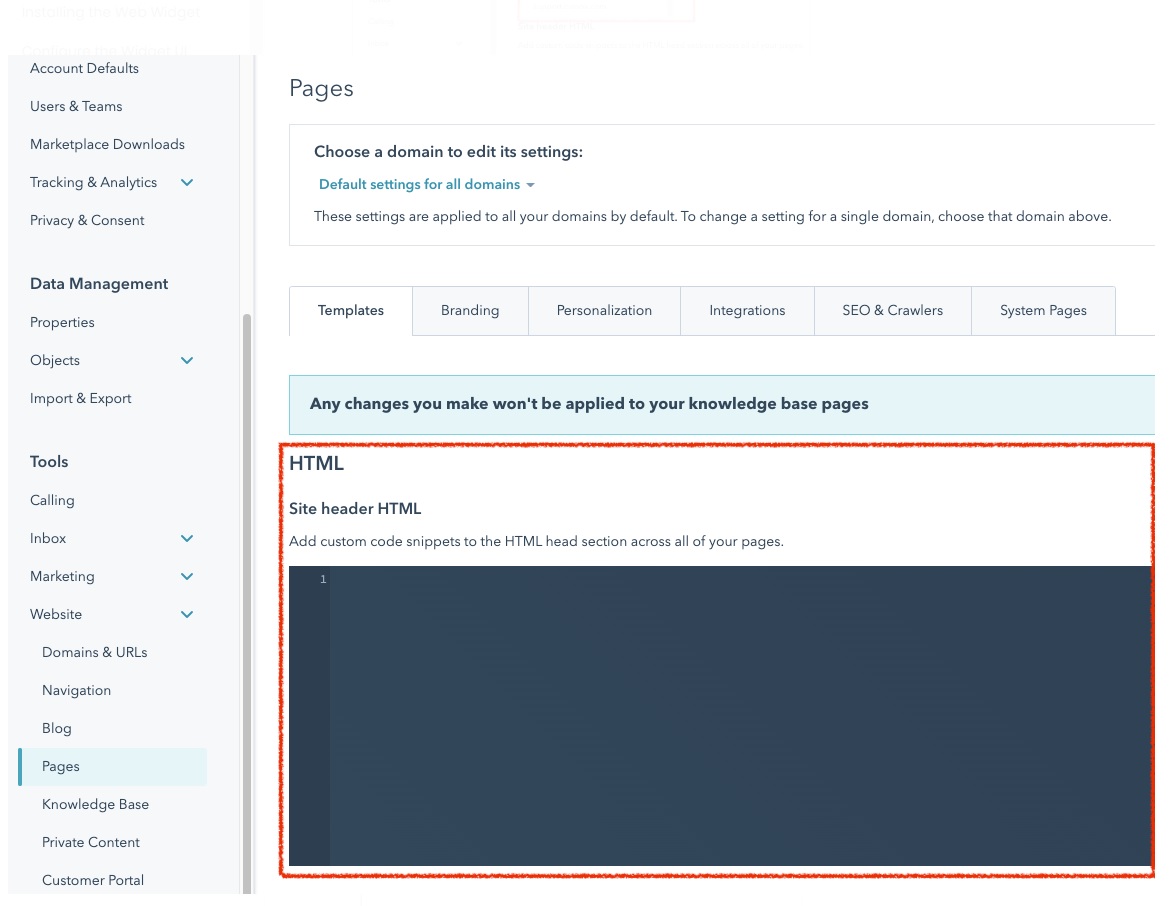Select the Templates tab
Viewport: 1170px width, 906px height.
350,310
